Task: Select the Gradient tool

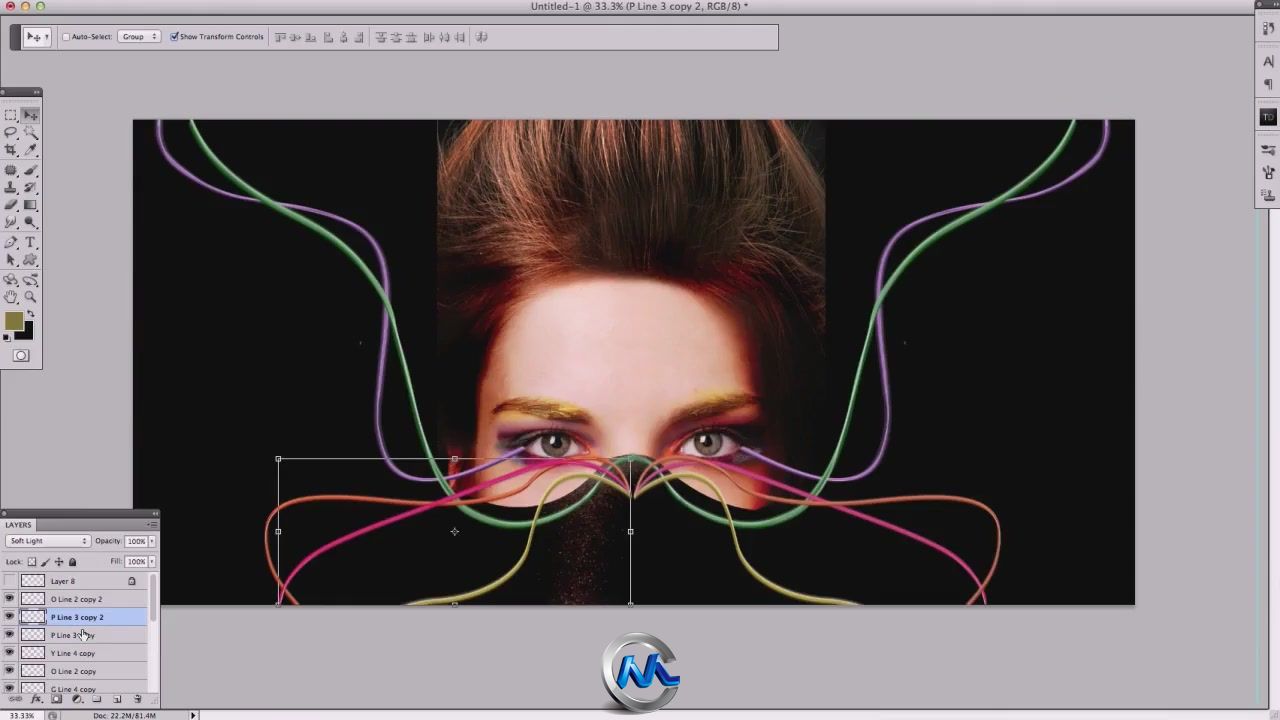Action: tap(30, 205)
